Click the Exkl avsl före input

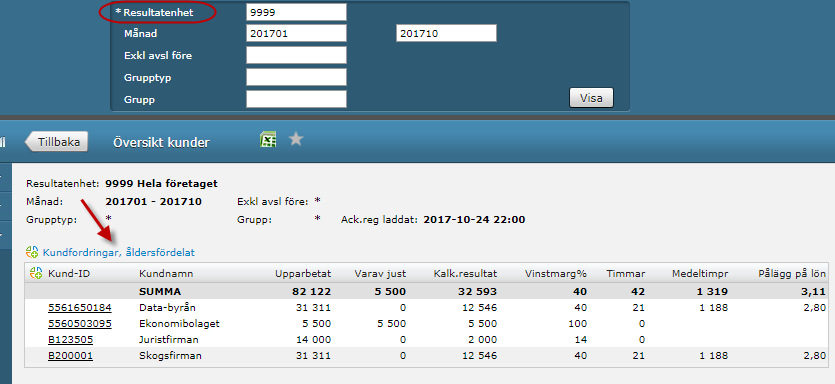(x=296, y=55)
